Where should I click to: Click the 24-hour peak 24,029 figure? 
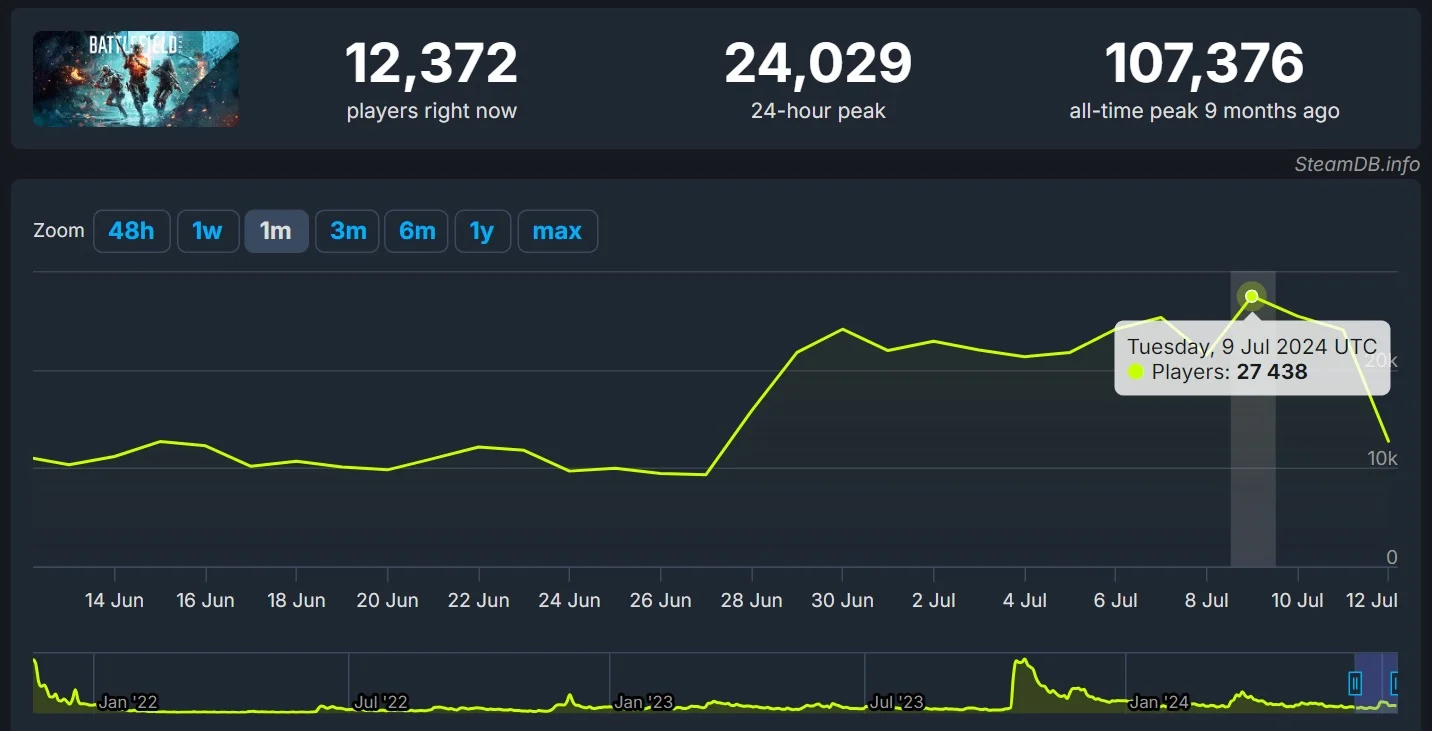pos(818,64)
